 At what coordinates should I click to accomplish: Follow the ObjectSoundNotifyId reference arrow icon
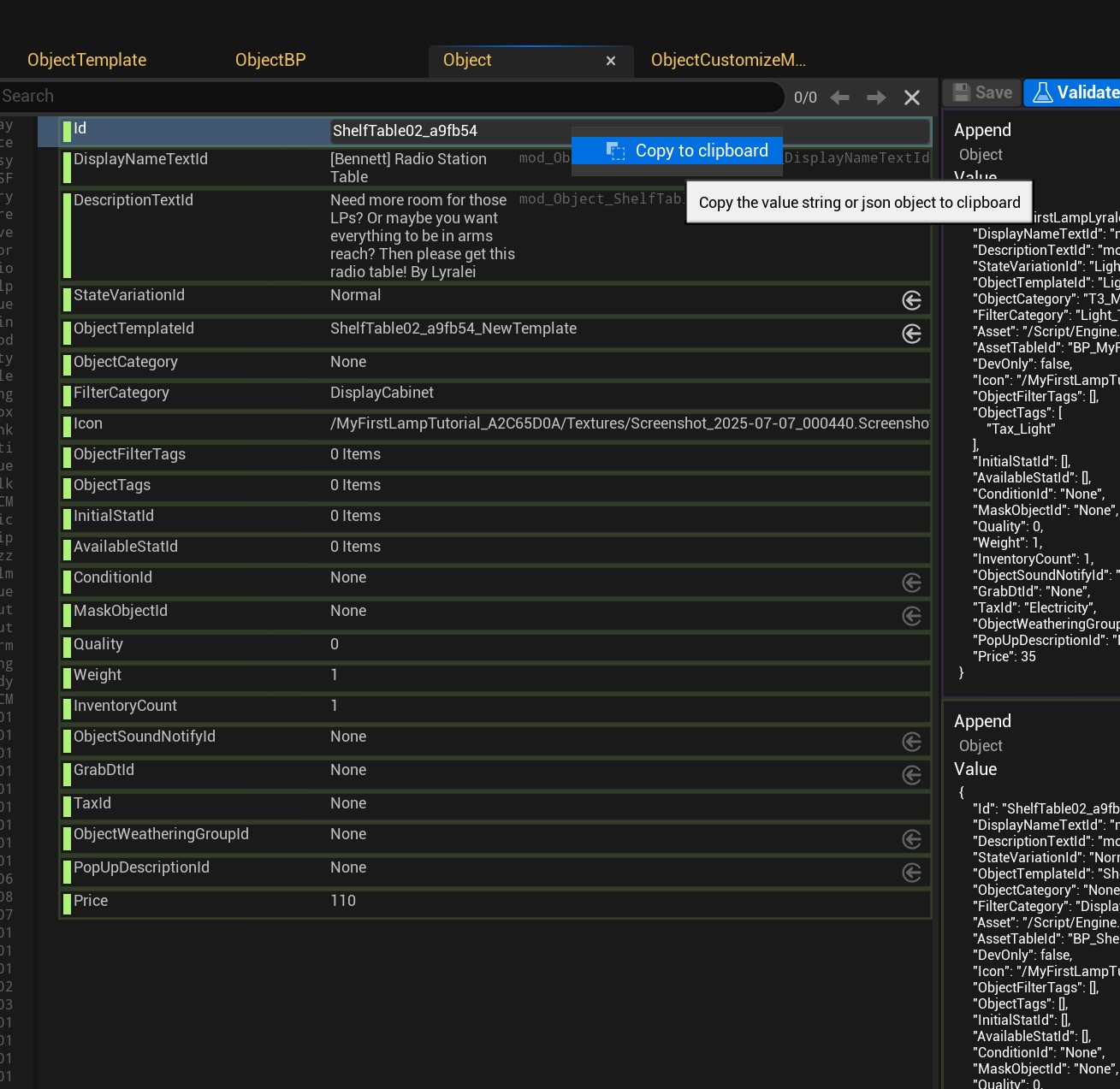coord(912,742)
